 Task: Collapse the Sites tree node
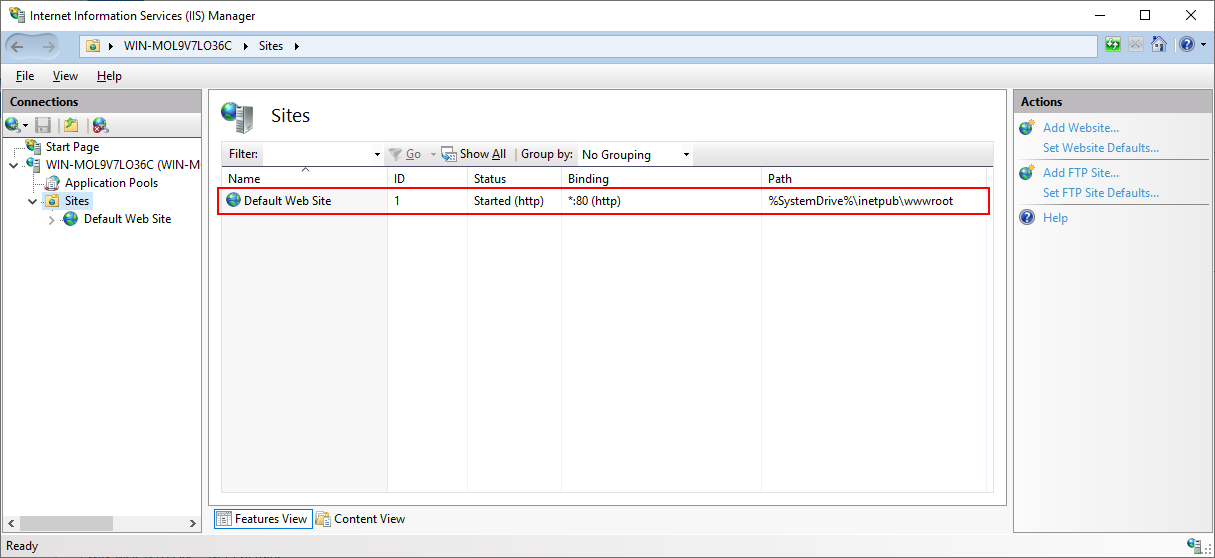33,202
